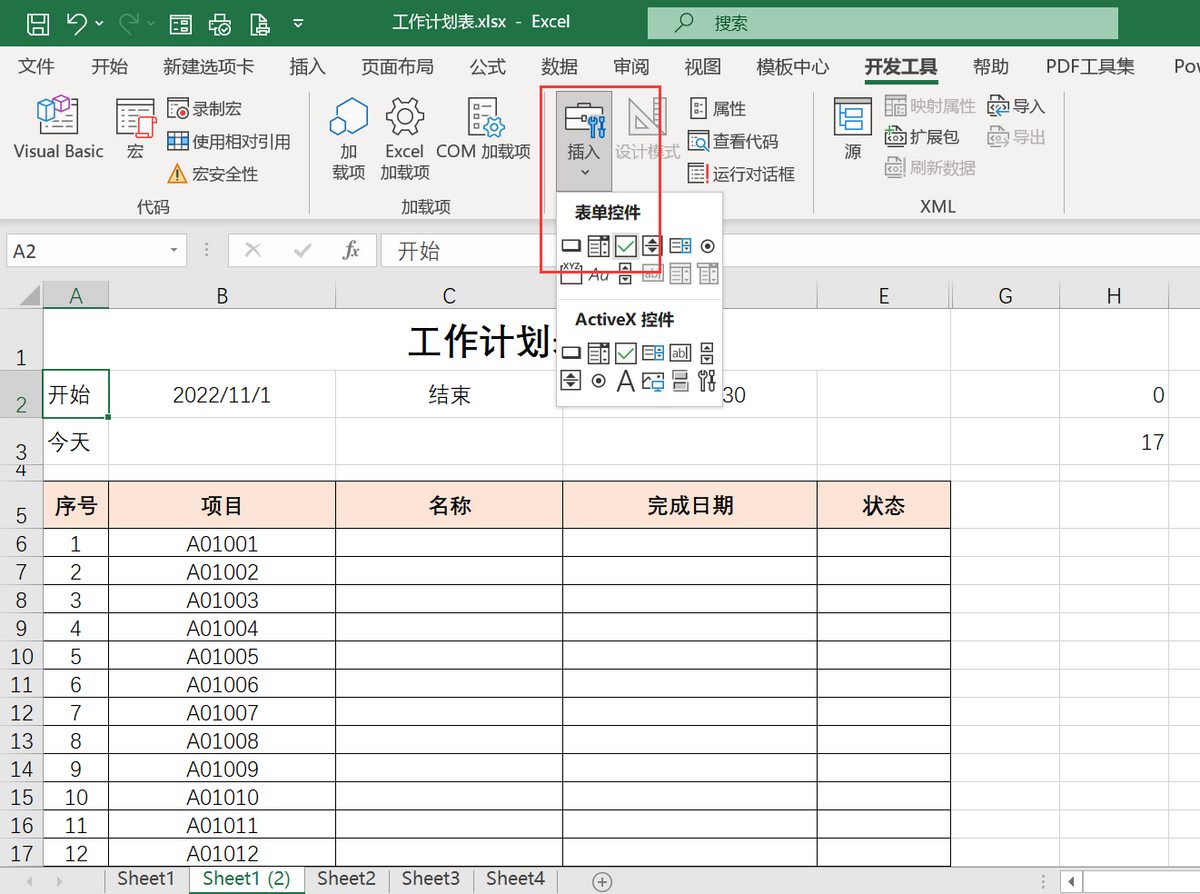
Task: Launch the Visual Basic editor
Action: 58,128
